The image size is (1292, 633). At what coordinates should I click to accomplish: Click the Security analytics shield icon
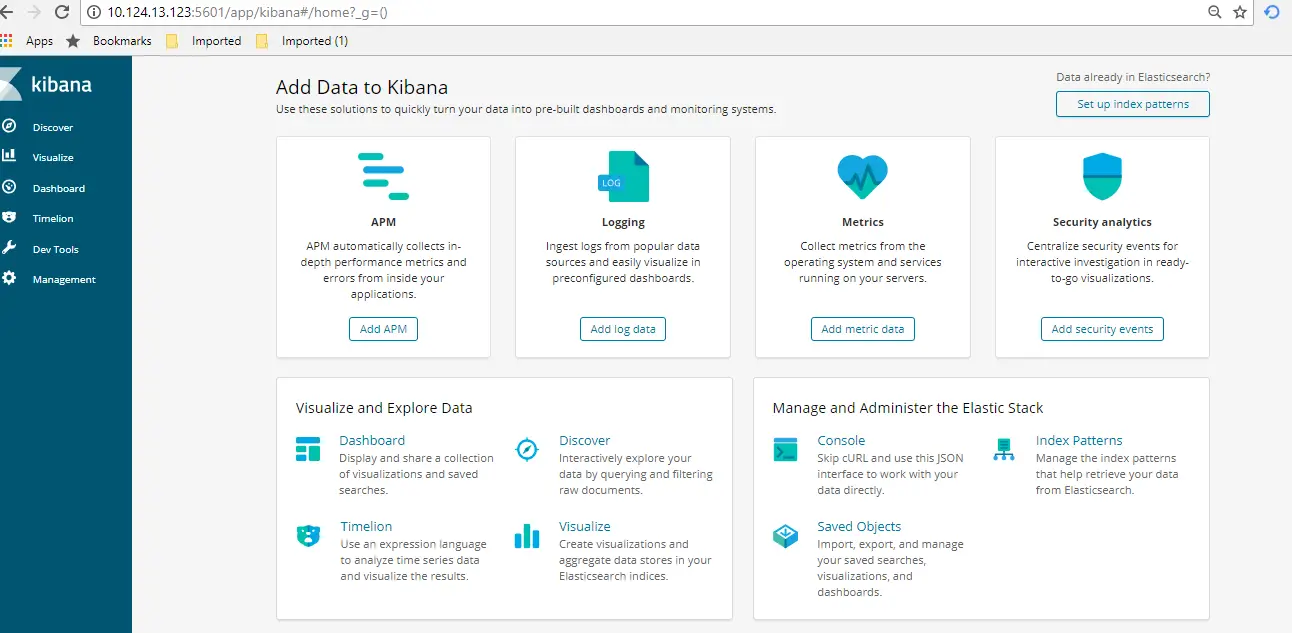[x=1102, y=177]
